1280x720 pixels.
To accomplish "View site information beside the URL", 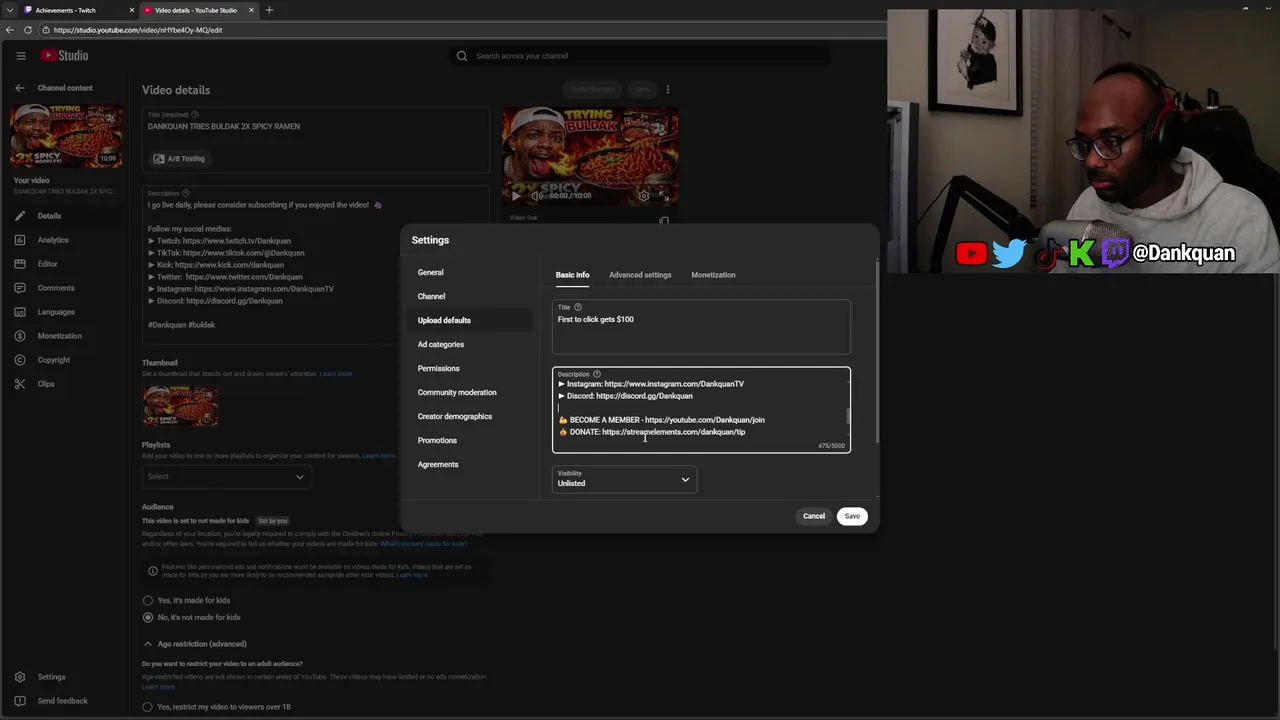I will (46, 30).
